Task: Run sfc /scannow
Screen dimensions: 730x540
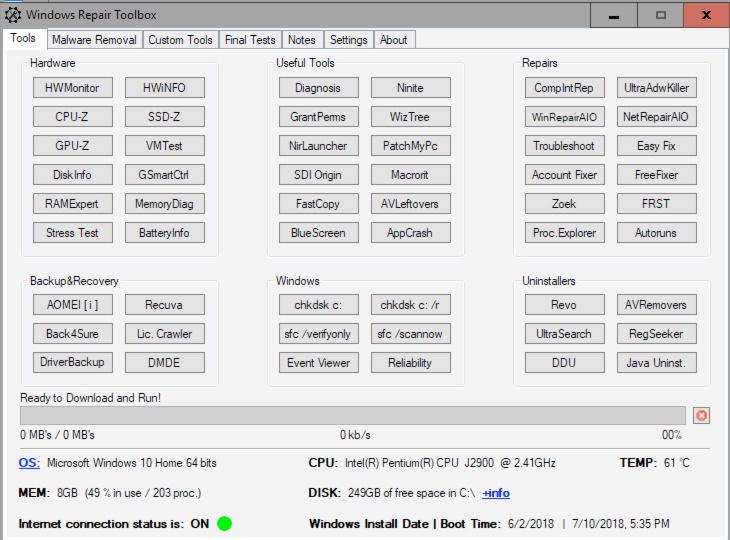Action: pyautogui.click(x=411, y=333)
